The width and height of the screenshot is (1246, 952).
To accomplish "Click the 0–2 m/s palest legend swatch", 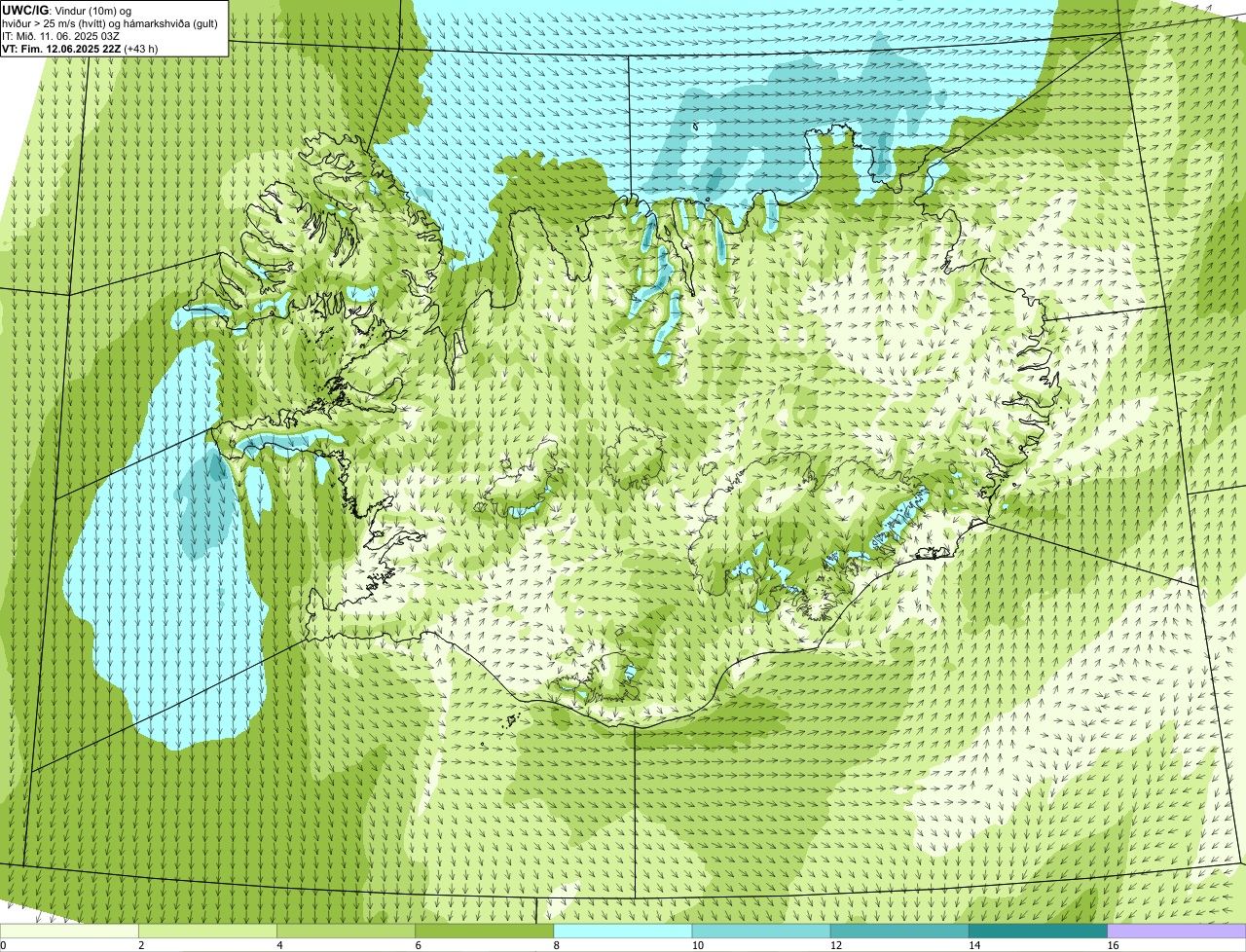I will point(69,931).
